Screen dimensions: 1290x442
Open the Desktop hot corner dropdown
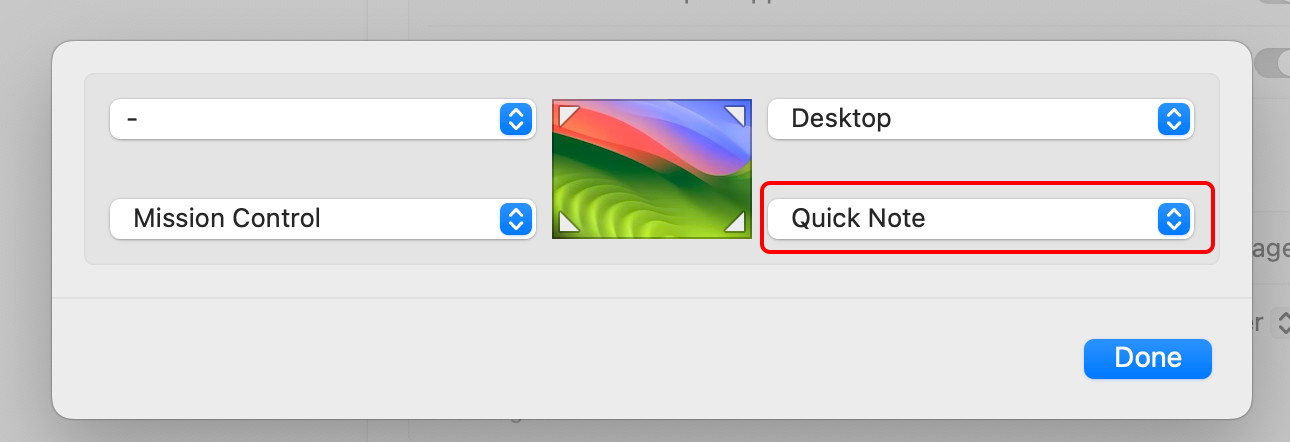980,119
